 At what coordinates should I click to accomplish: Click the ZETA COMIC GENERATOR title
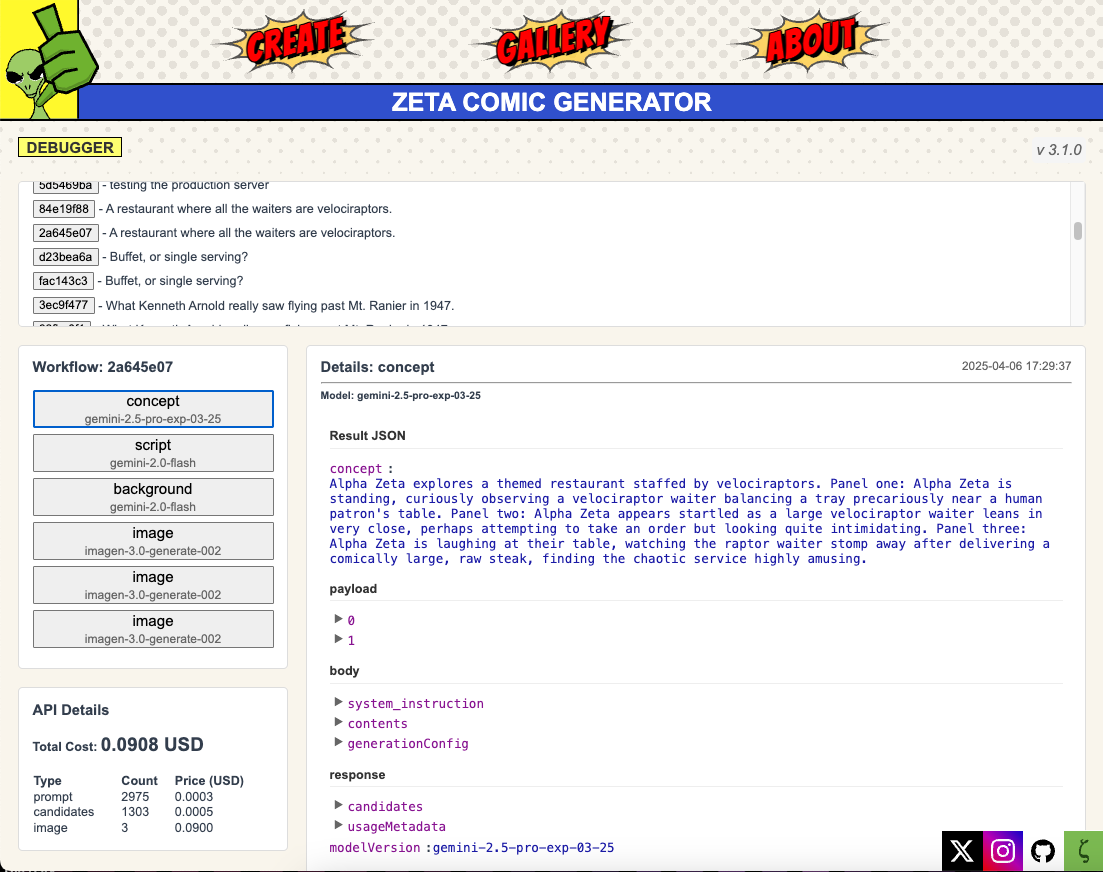[x=552, y=102]
